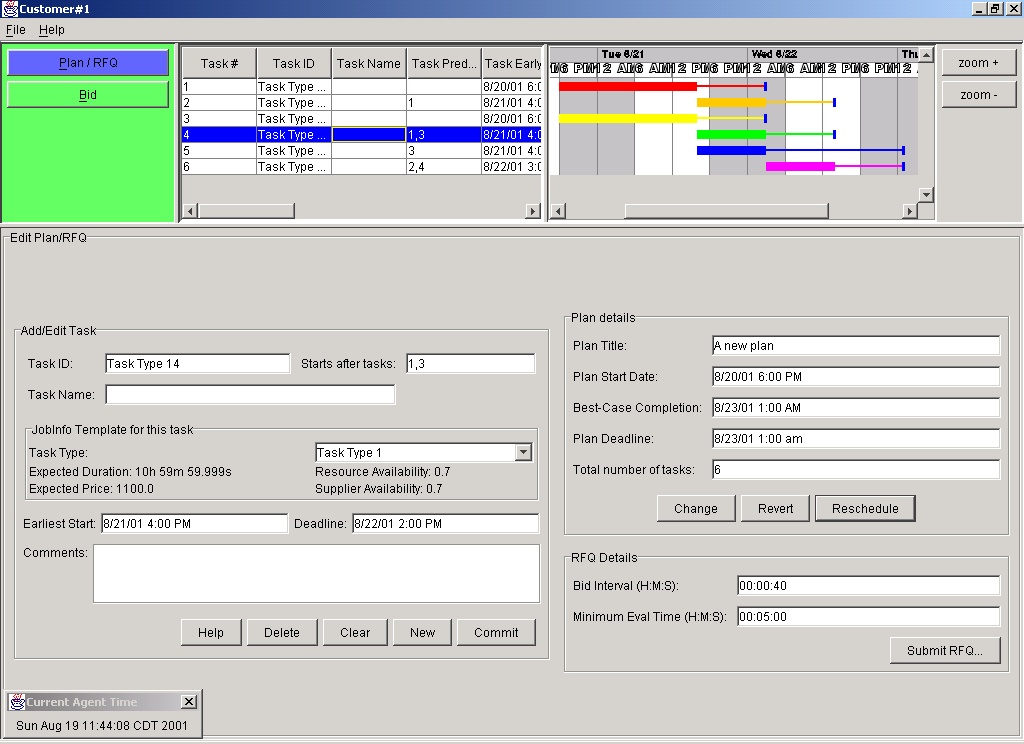Click the Best-Case Completion field

(856, 408)
